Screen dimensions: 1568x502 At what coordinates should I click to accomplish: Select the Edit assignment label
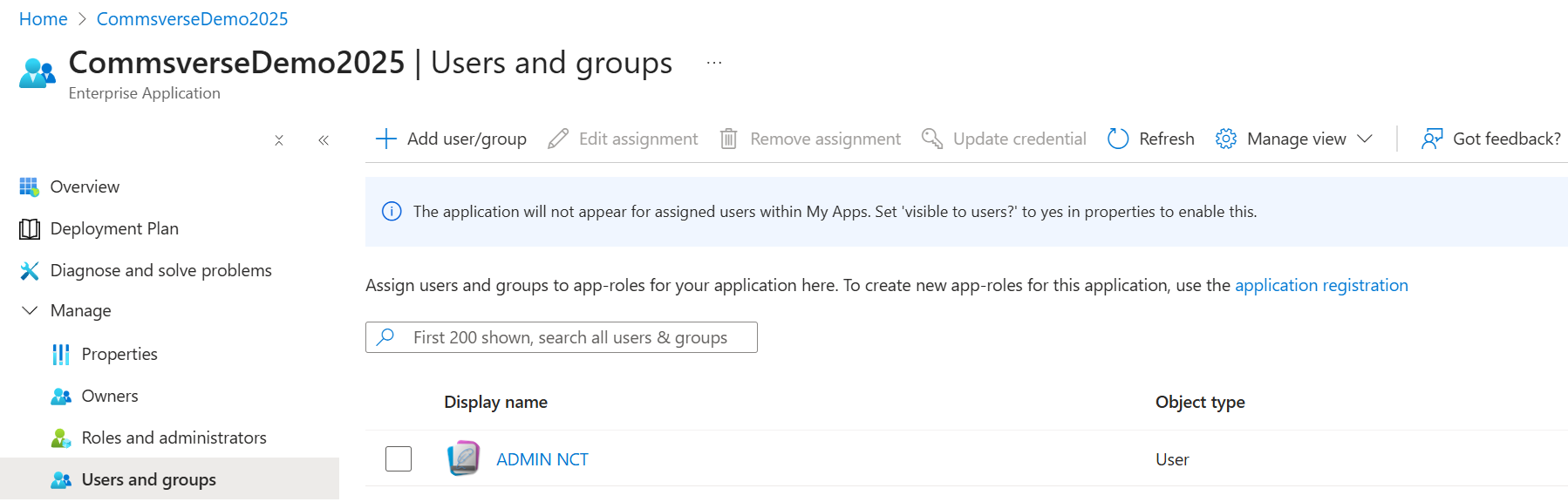tap(638, 139)
